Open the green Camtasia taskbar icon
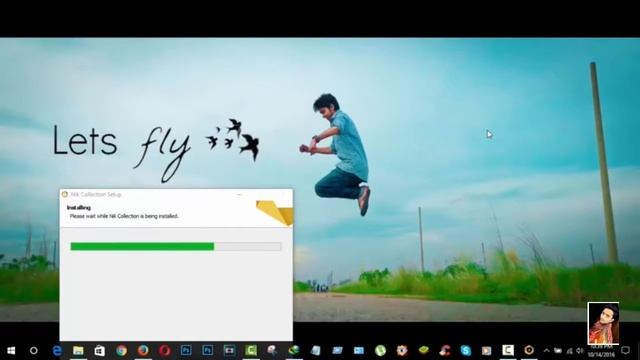 click(x=251, y=351)
